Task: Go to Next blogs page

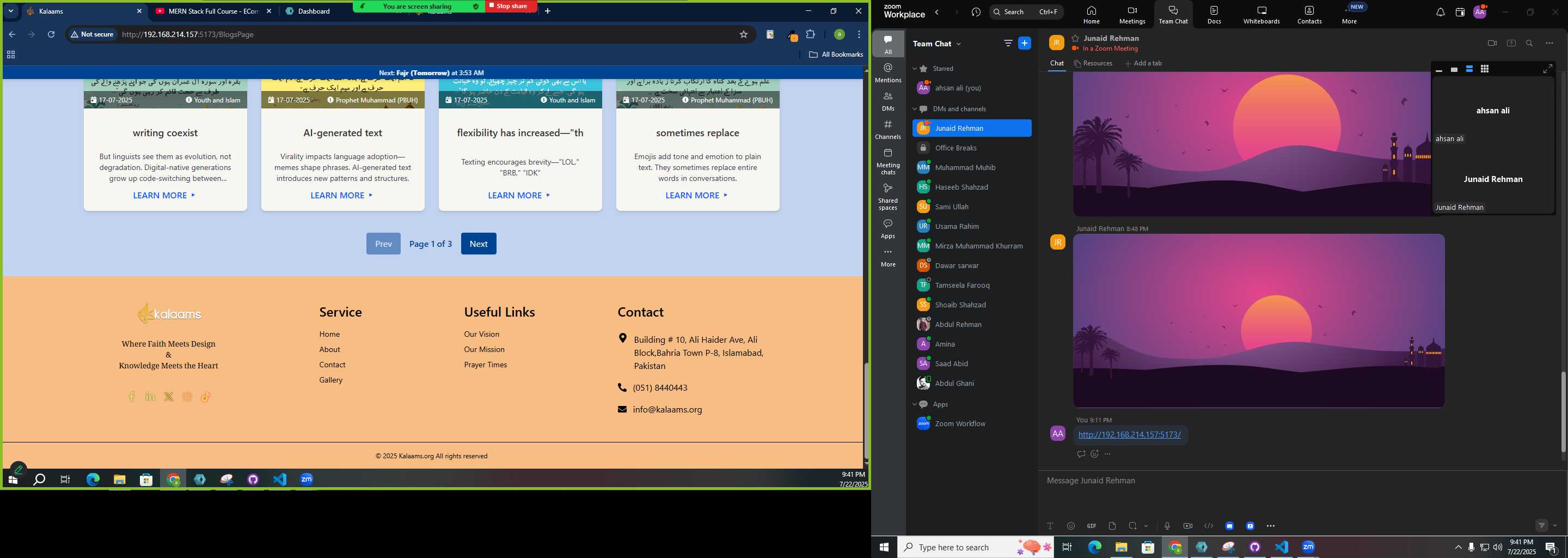Action: click(x=479, y=244)
